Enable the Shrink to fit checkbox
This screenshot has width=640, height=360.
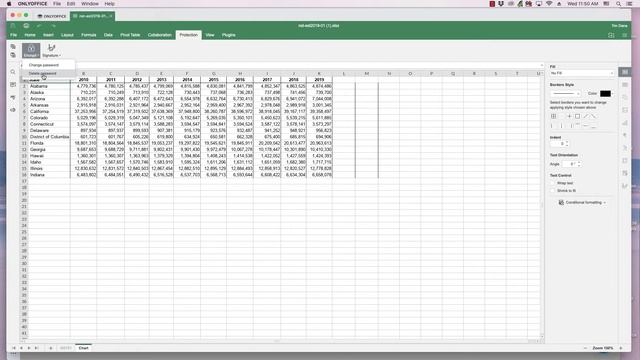pos(553,191)
